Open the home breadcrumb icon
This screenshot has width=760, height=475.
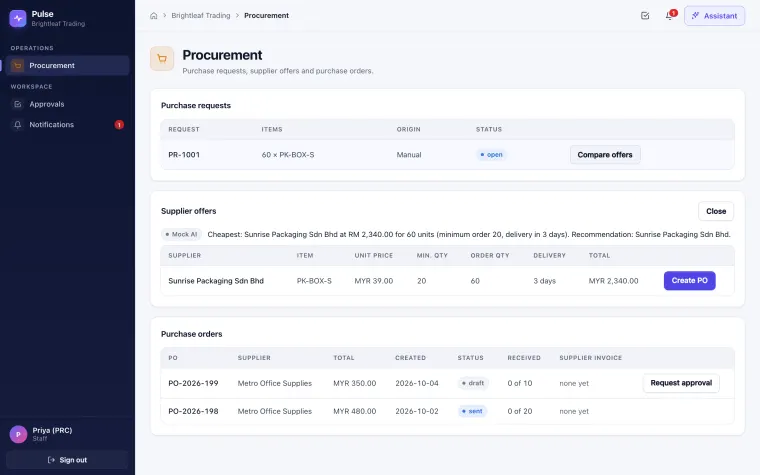[154, 16]
